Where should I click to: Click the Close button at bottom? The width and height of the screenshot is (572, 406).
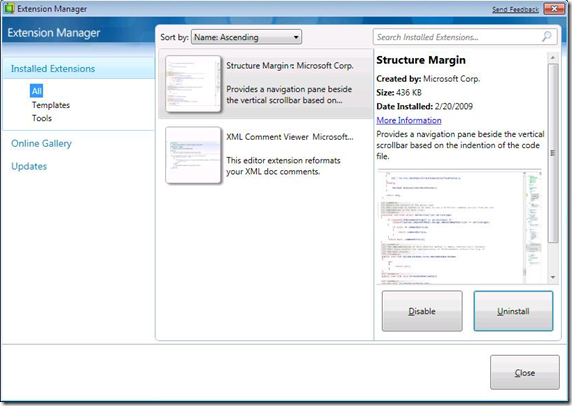(x=525, y=373)
